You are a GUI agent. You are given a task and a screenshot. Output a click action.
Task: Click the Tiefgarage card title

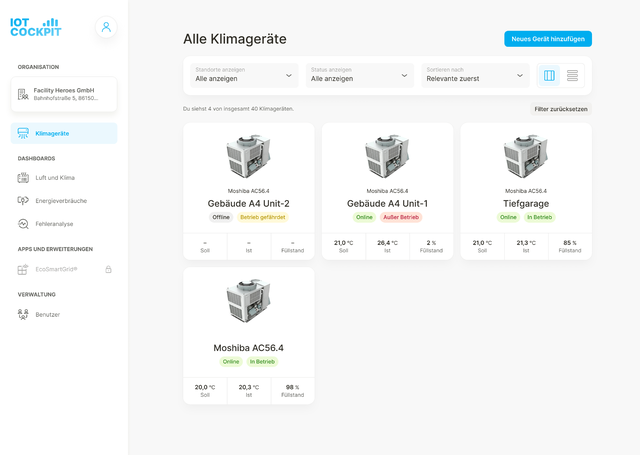[526, 203]
